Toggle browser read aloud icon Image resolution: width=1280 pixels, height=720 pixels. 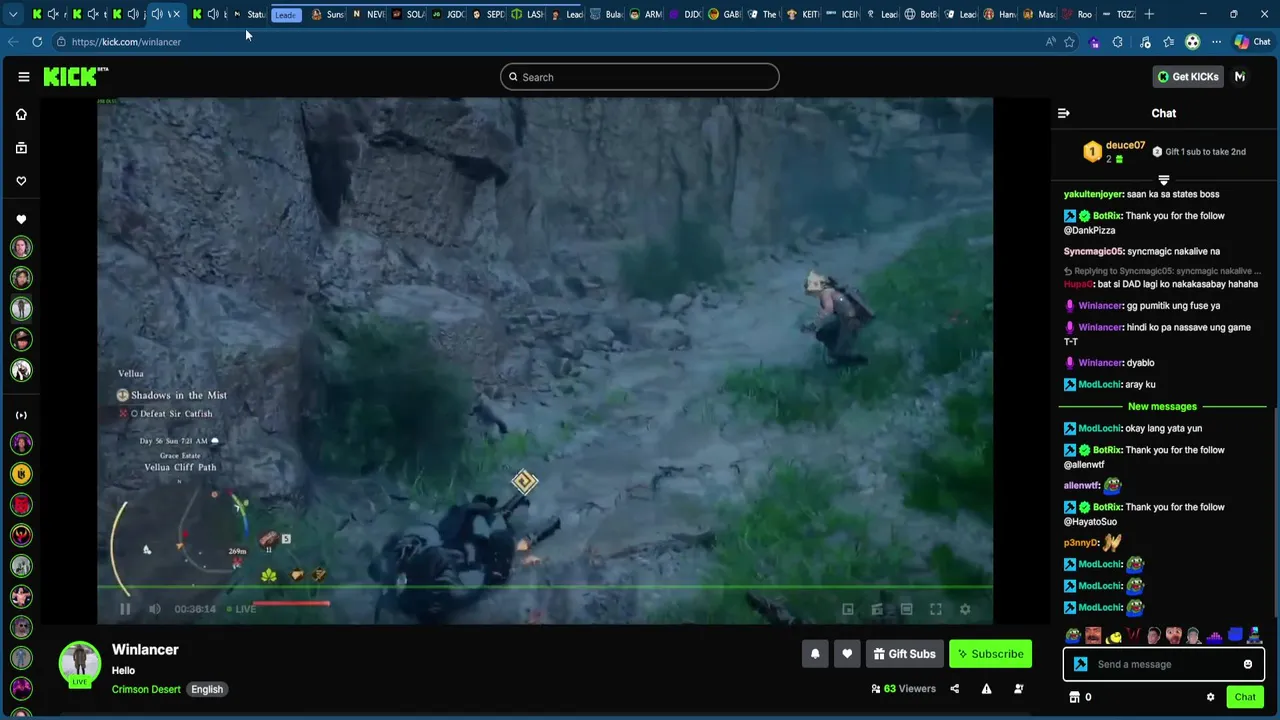[x=1050, y=42]
